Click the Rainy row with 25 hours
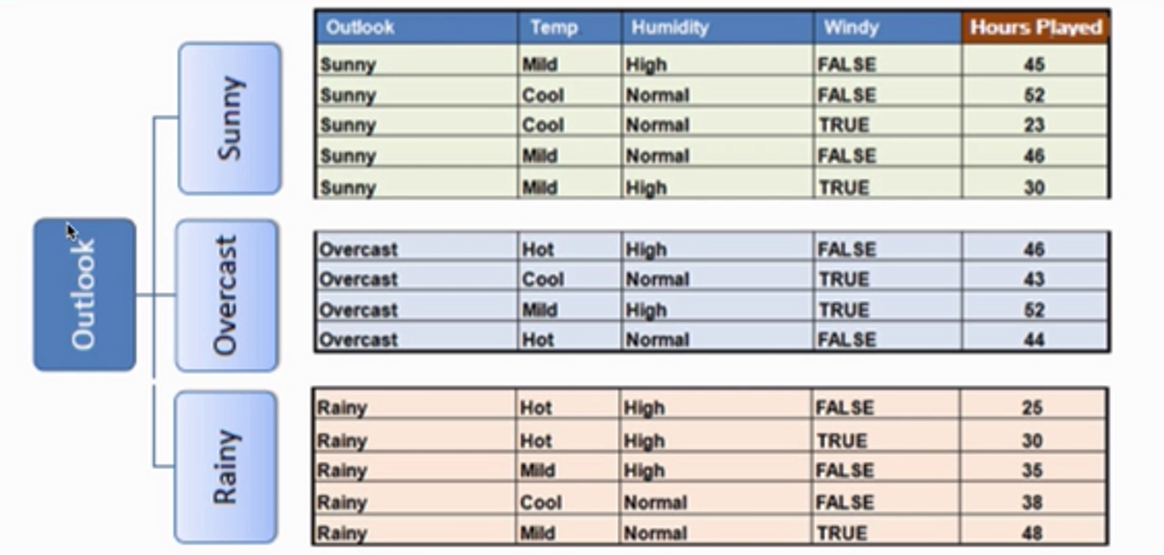1164x555 pixels. 342,408
